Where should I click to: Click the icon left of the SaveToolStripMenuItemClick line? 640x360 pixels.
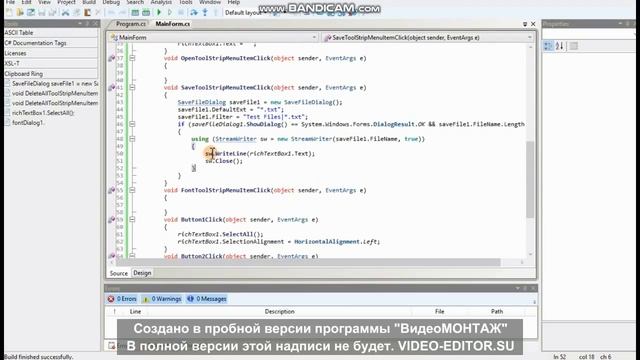tap(111, 87)
